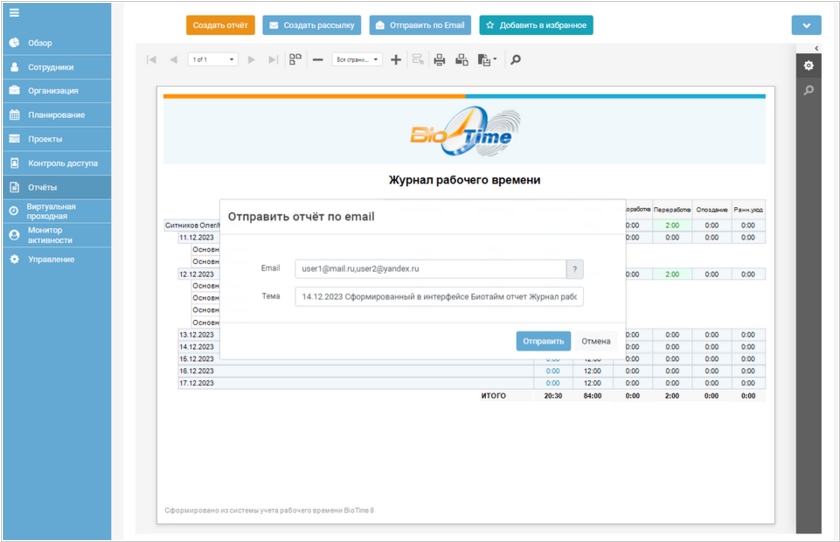Toggle multi-page view mode icon
Screen dimensions: 840x542
[x=295, y=60]
